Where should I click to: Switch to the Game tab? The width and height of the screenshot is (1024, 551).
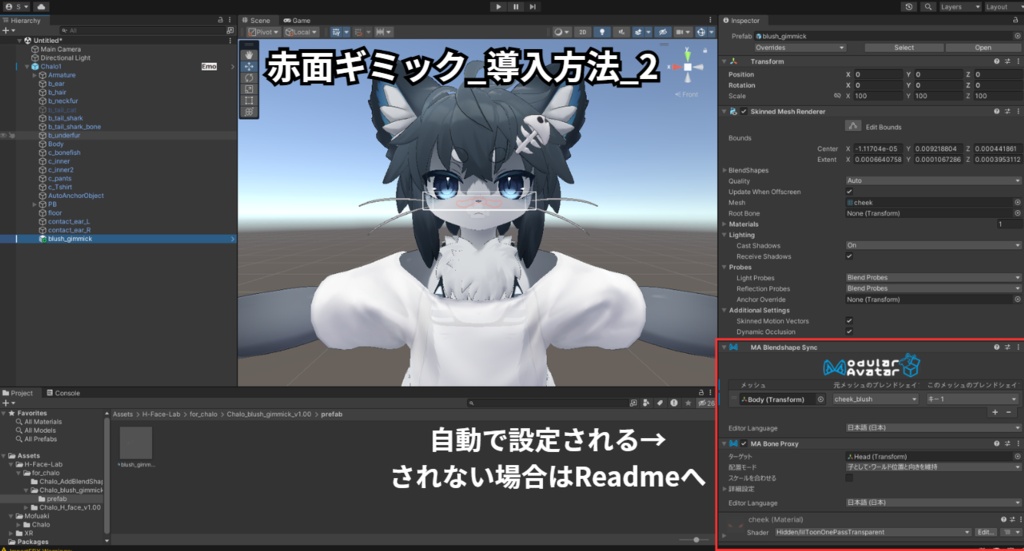[x=297, y=20]
